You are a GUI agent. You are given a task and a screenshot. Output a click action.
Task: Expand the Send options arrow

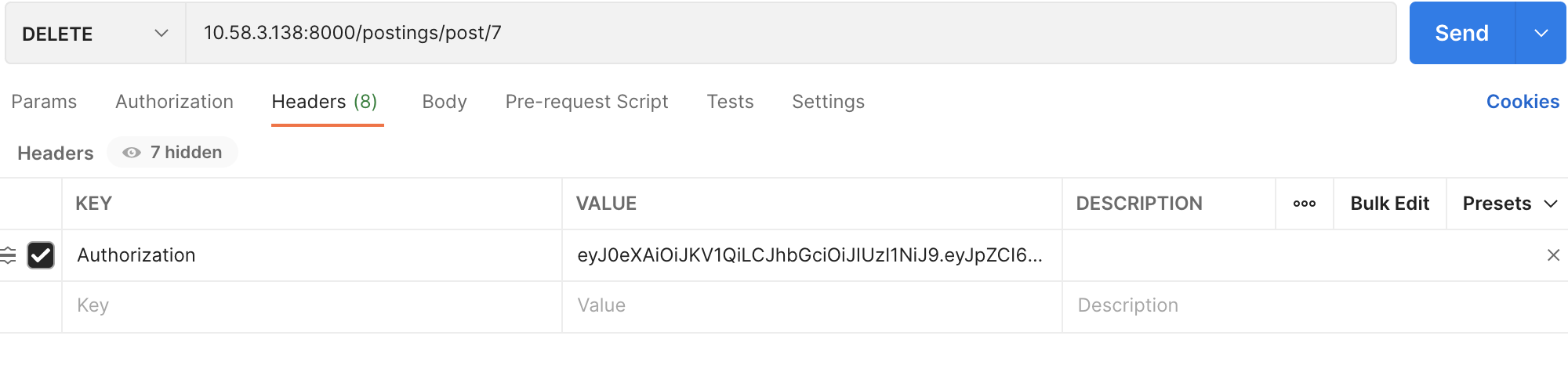[x=1541, y=33]
